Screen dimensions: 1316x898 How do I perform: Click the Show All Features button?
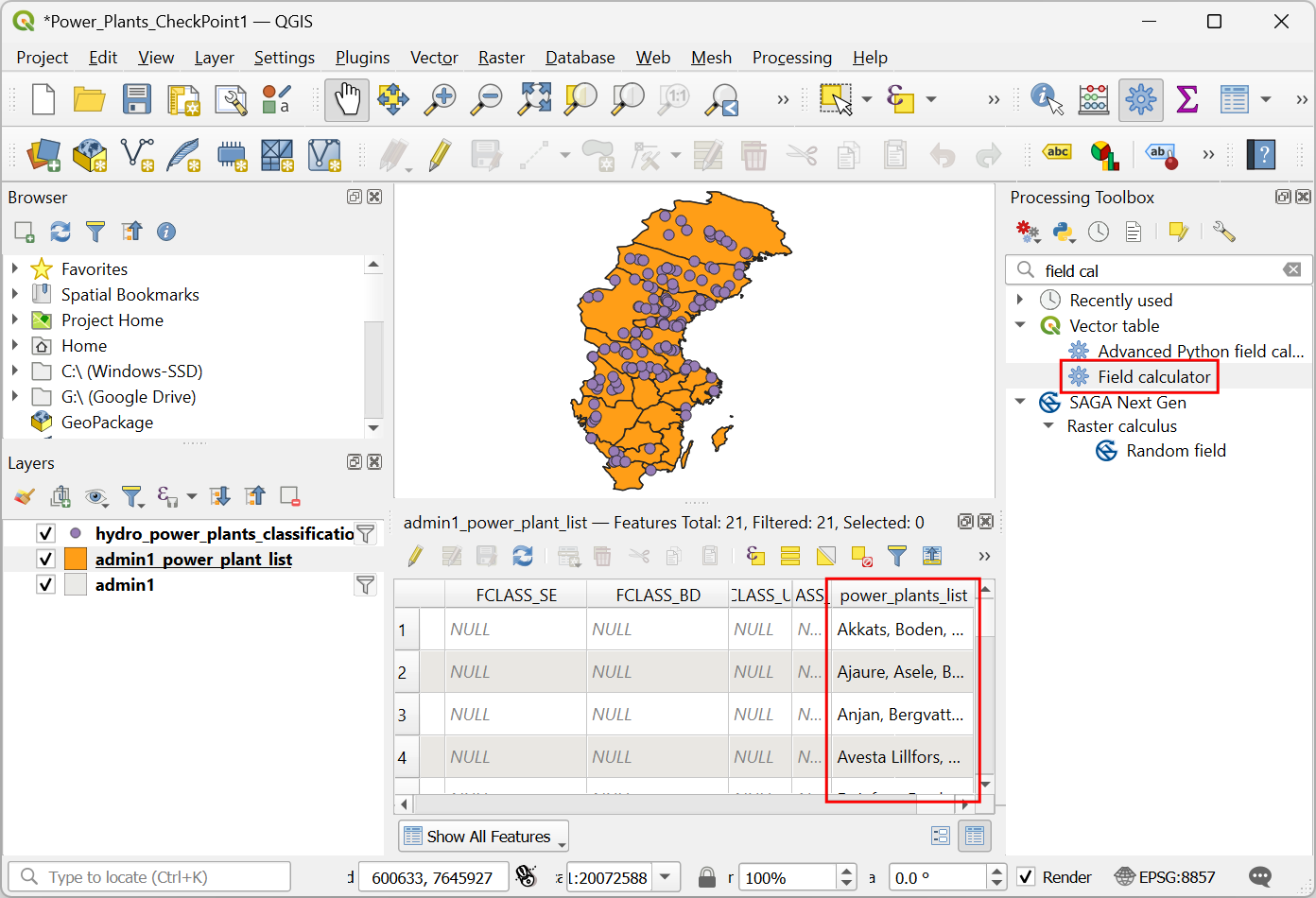(483, 837)
